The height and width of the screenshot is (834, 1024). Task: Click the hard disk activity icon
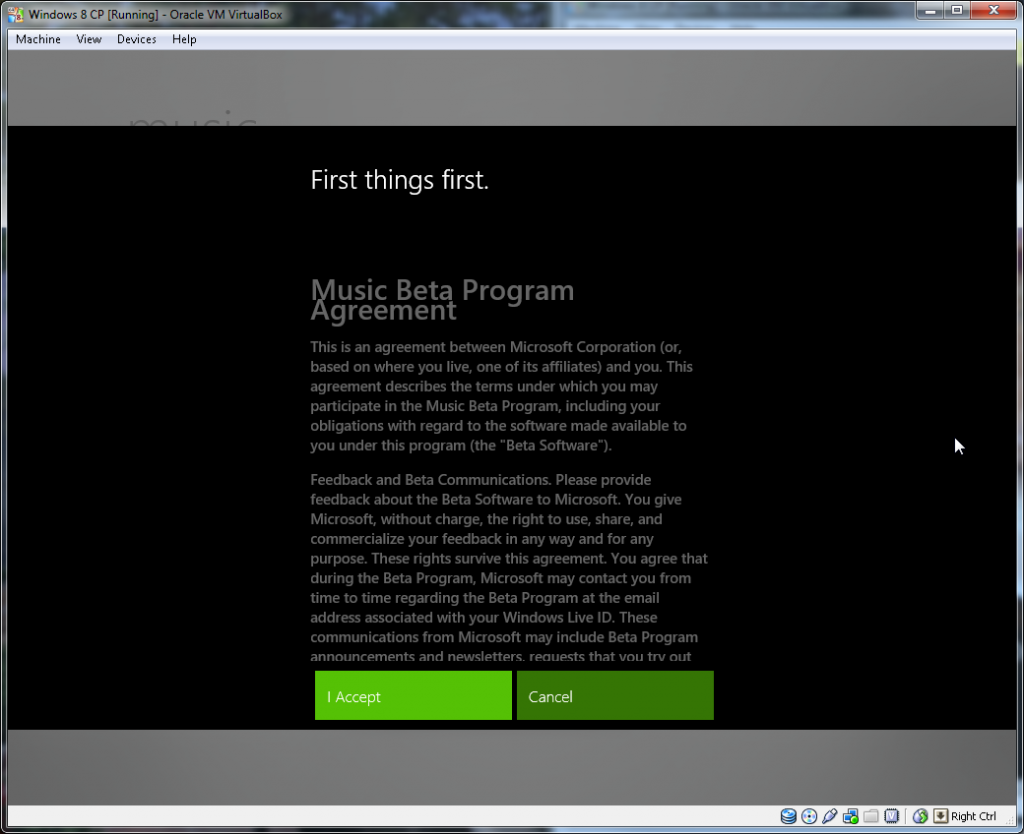click(x=787, y=816)
